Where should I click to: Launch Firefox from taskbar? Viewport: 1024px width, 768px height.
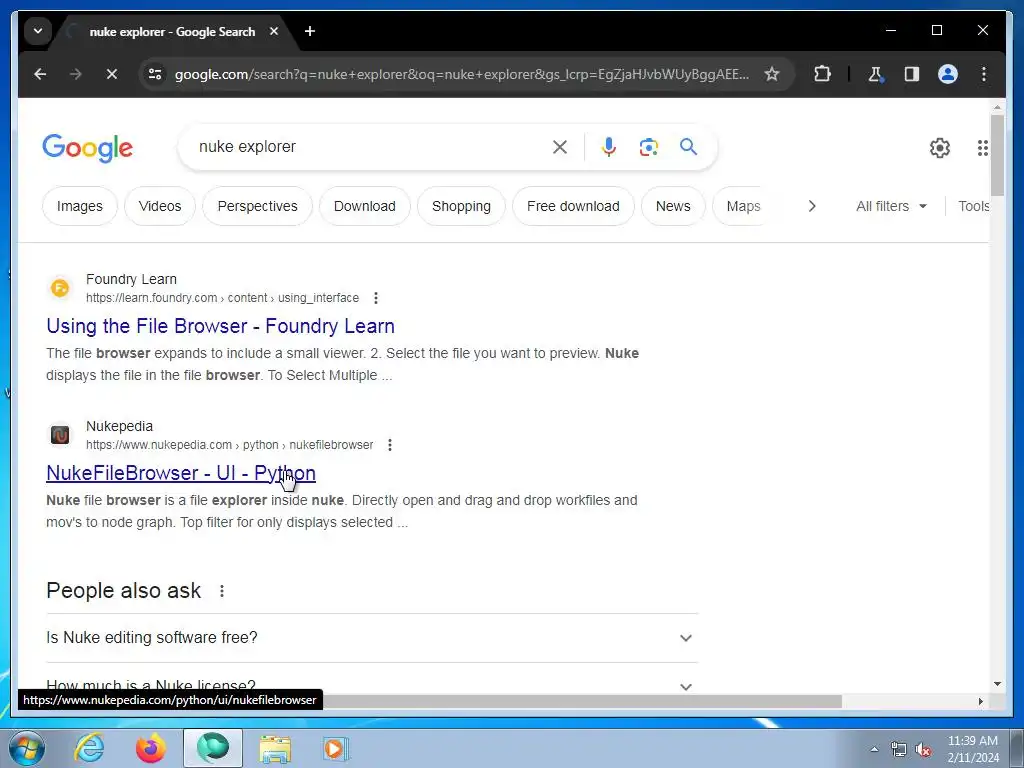151,749
